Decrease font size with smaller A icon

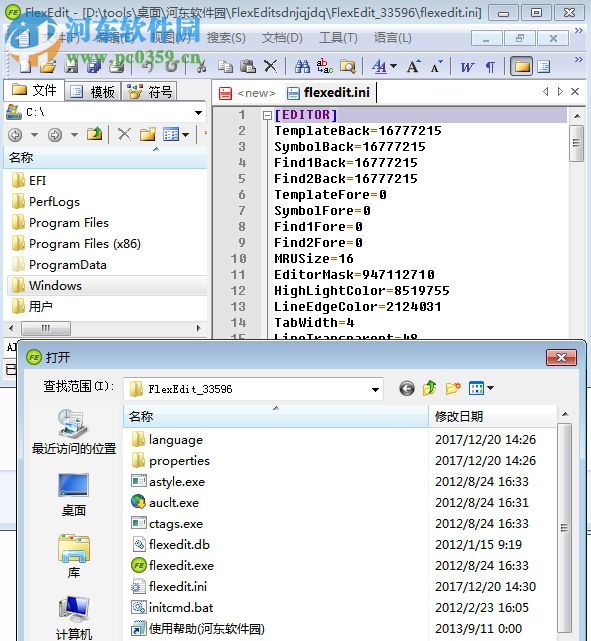pyautogui.click(x=436, y=66)
